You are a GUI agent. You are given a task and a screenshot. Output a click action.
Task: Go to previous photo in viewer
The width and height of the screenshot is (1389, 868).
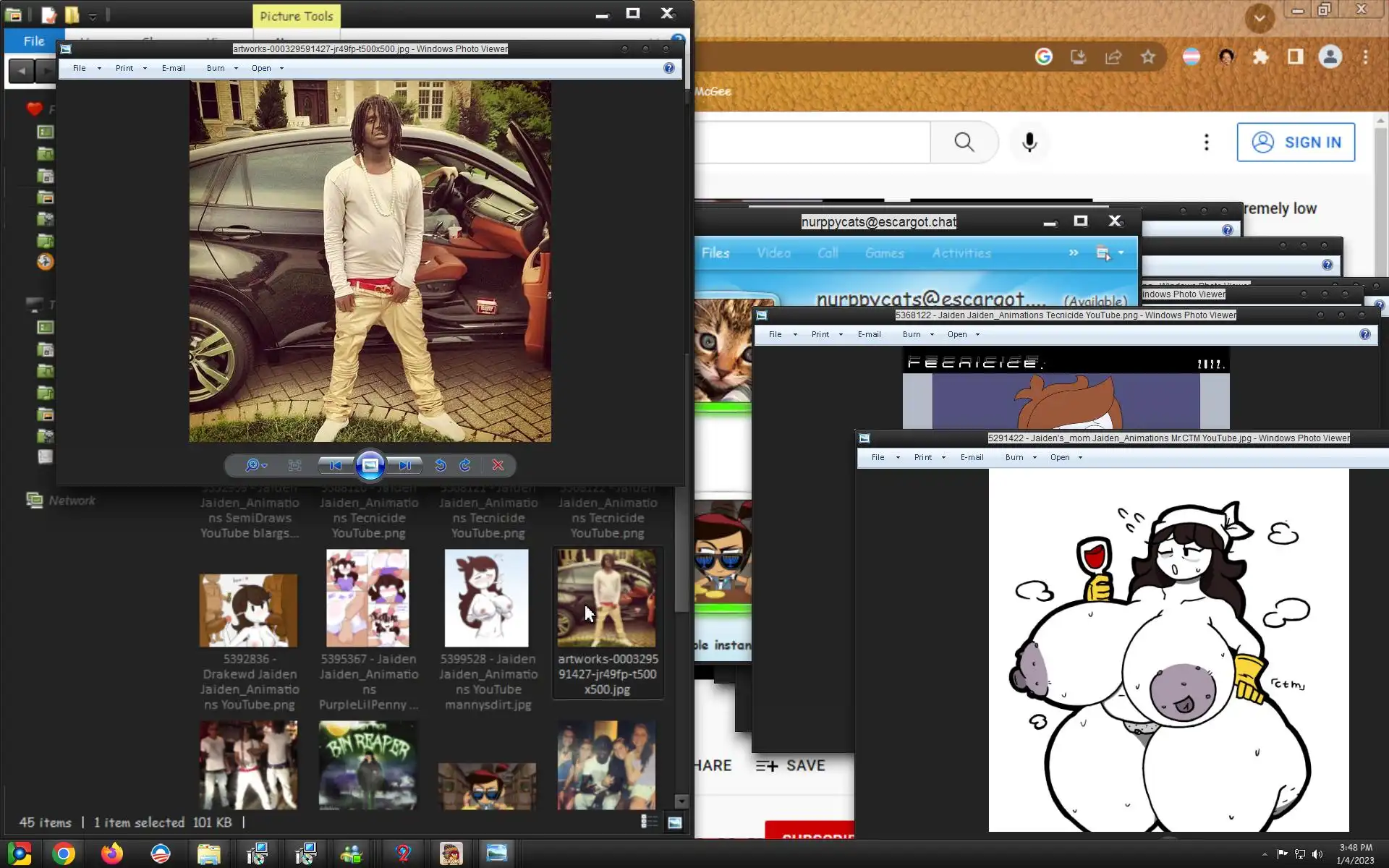335,465
